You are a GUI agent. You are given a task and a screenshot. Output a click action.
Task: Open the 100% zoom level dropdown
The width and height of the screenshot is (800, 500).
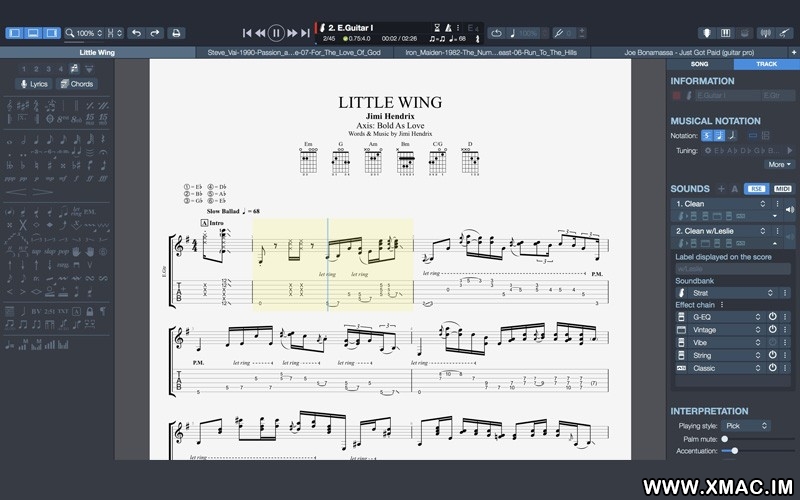tap(84, 33)
